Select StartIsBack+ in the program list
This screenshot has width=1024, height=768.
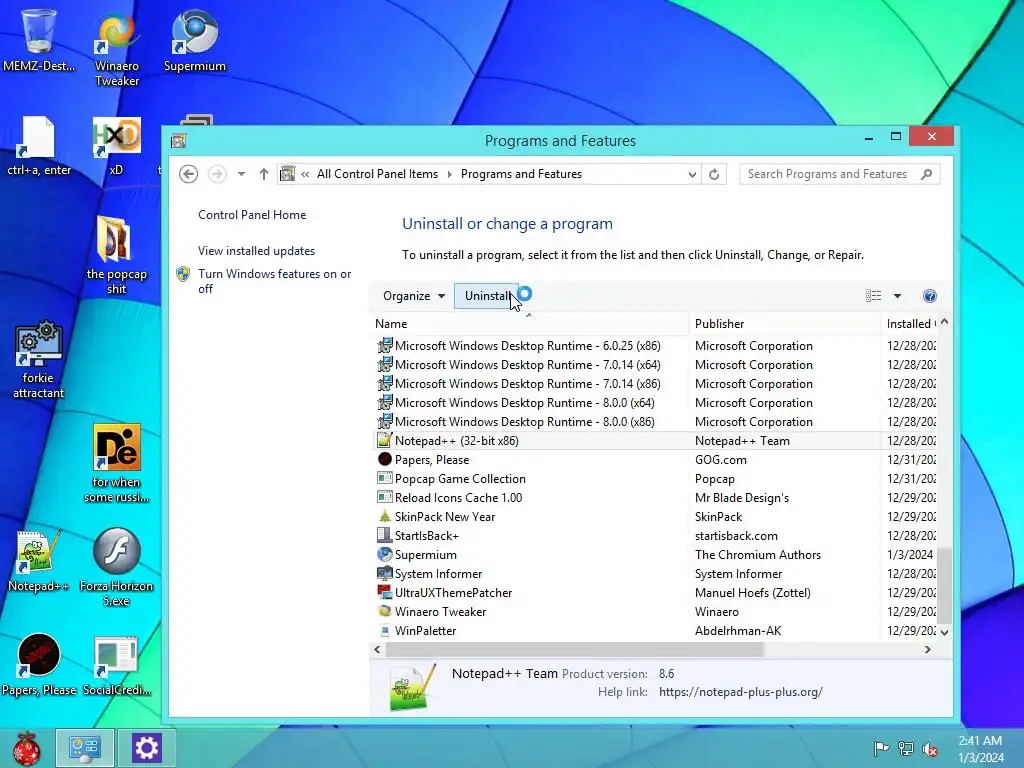[656, 536]
